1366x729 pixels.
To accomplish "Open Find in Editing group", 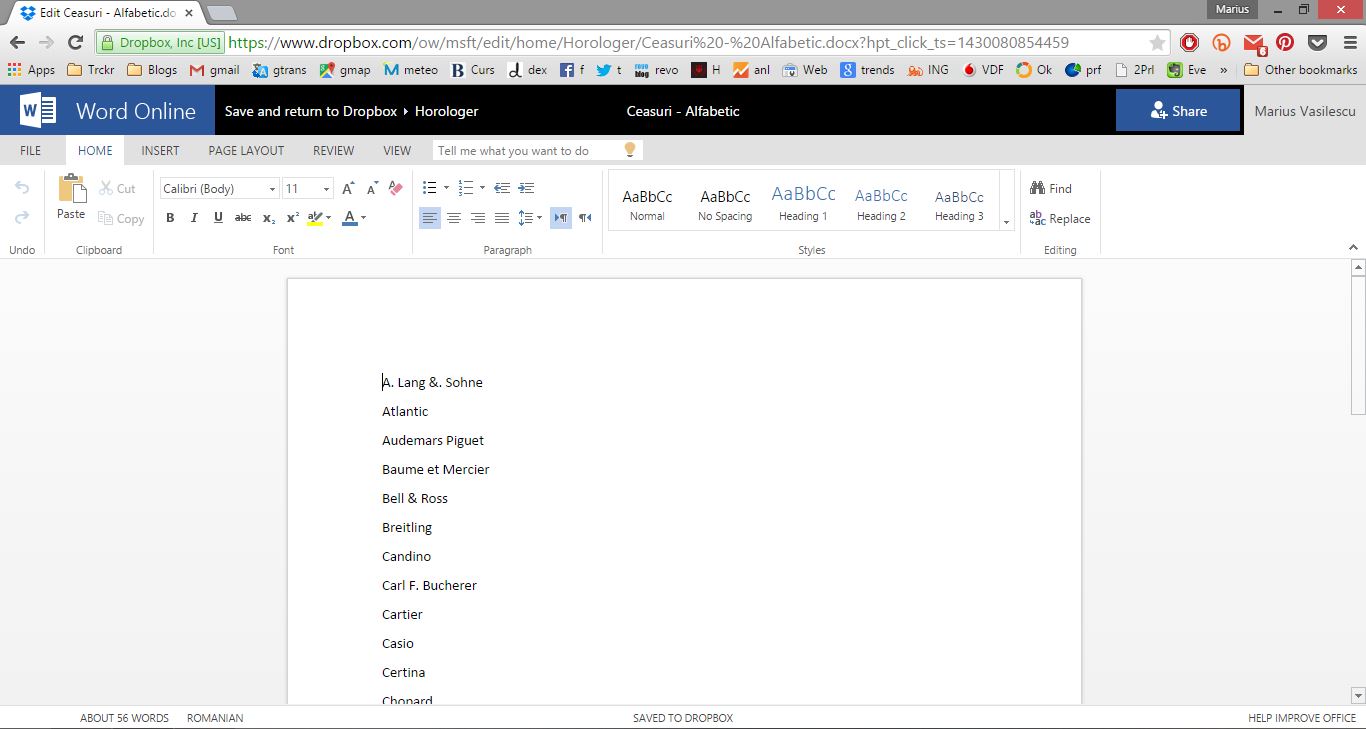I will coord(1051,188).
